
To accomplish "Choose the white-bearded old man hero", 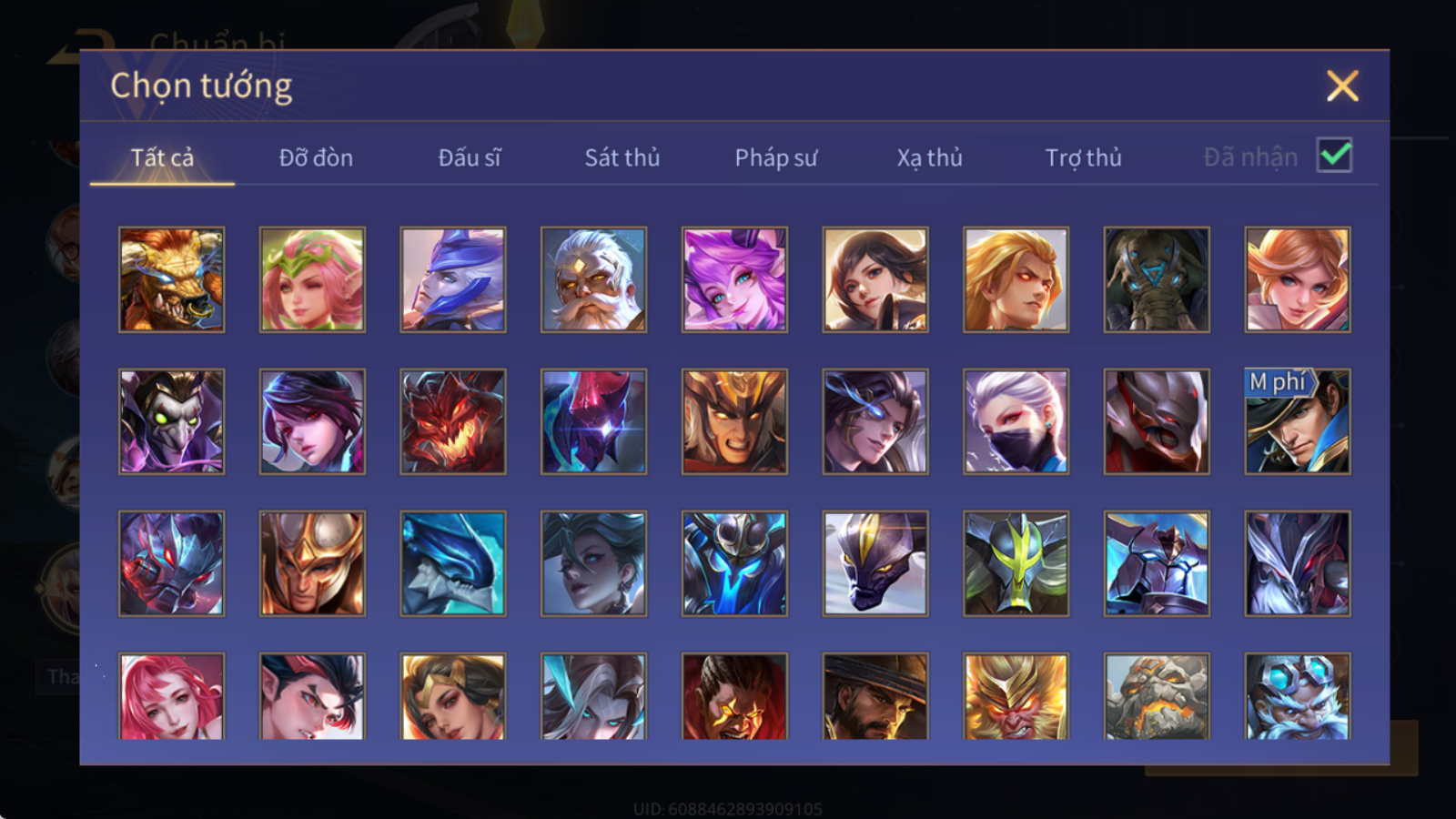I will pyautogui.click(x=593, y=279).
